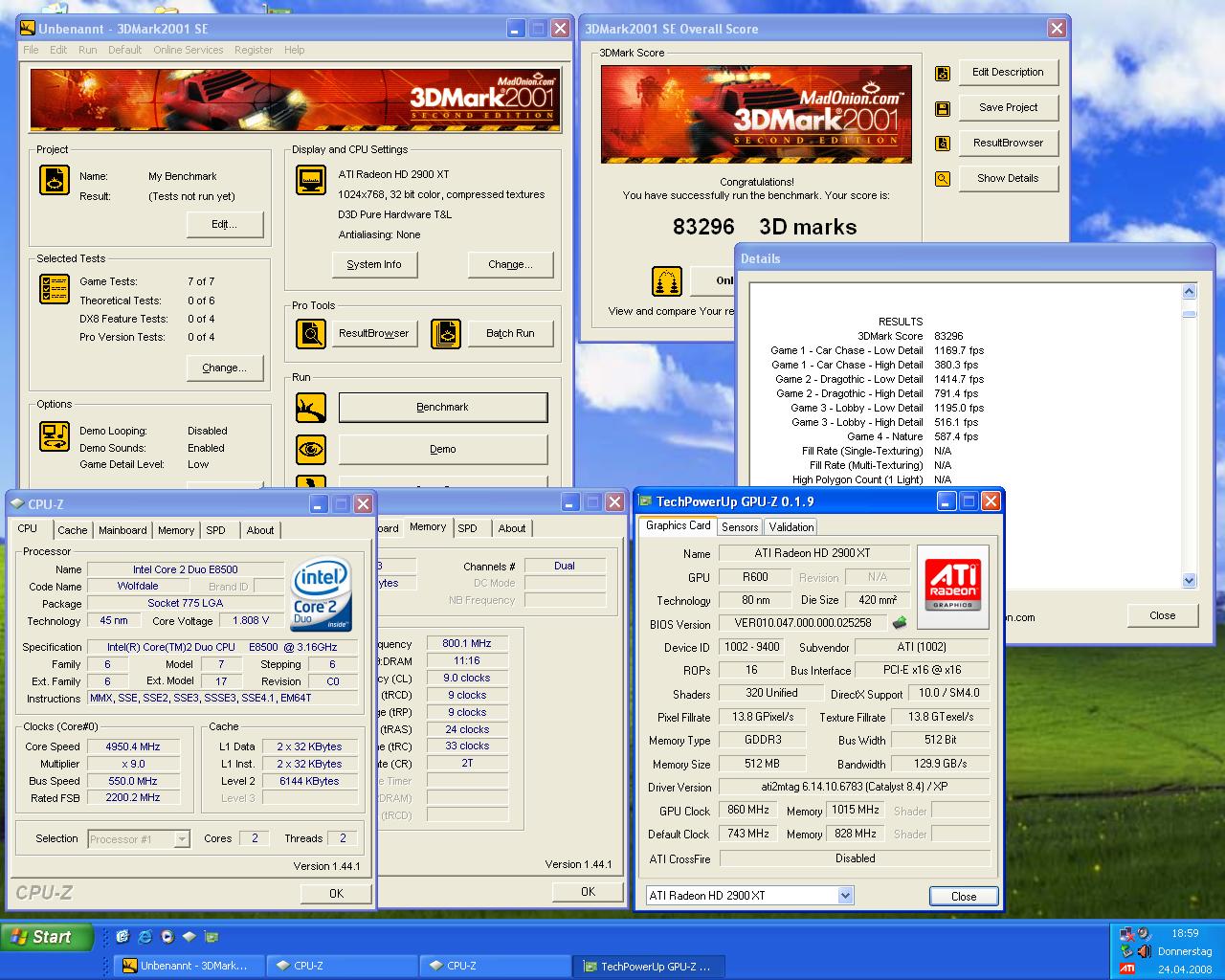Click the Intel Core 2 Duo logo in CPU-Z
Image resolution: width=1225 pixels, height=980 pixels.
pos(320,593)
